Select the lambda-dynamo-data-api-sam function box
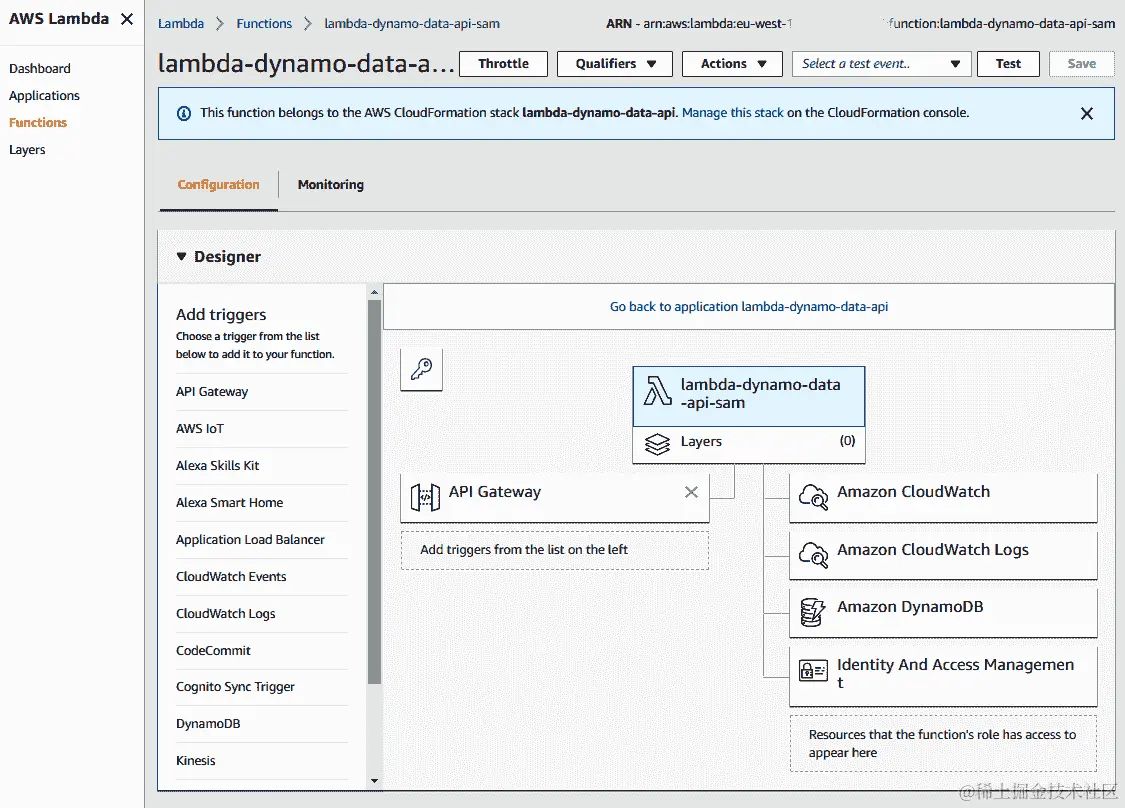Screen dimensions: 1125x808 point(748,396)
